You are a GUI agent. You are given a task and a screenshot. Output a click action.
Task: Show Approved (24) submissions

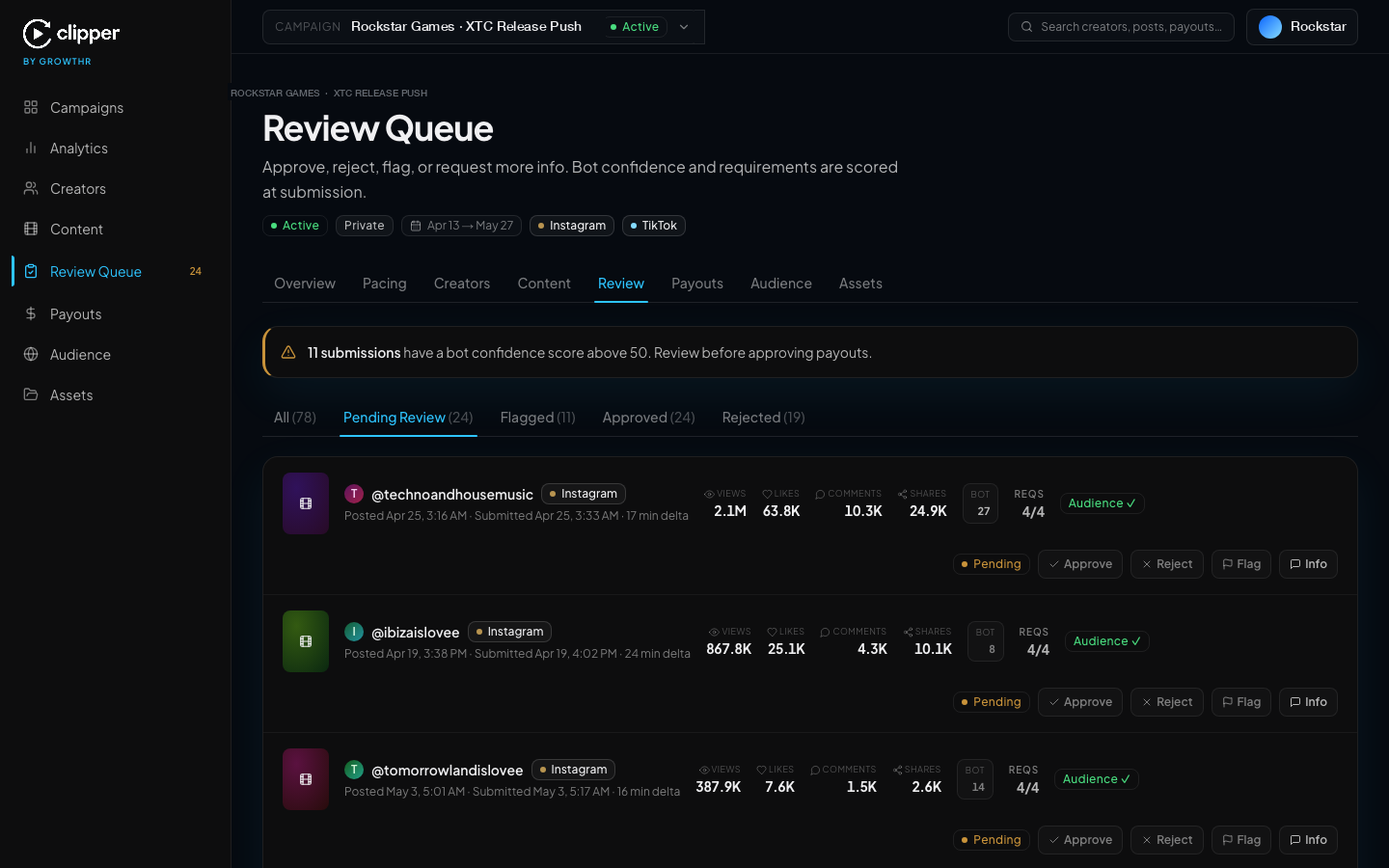(648, 418)
